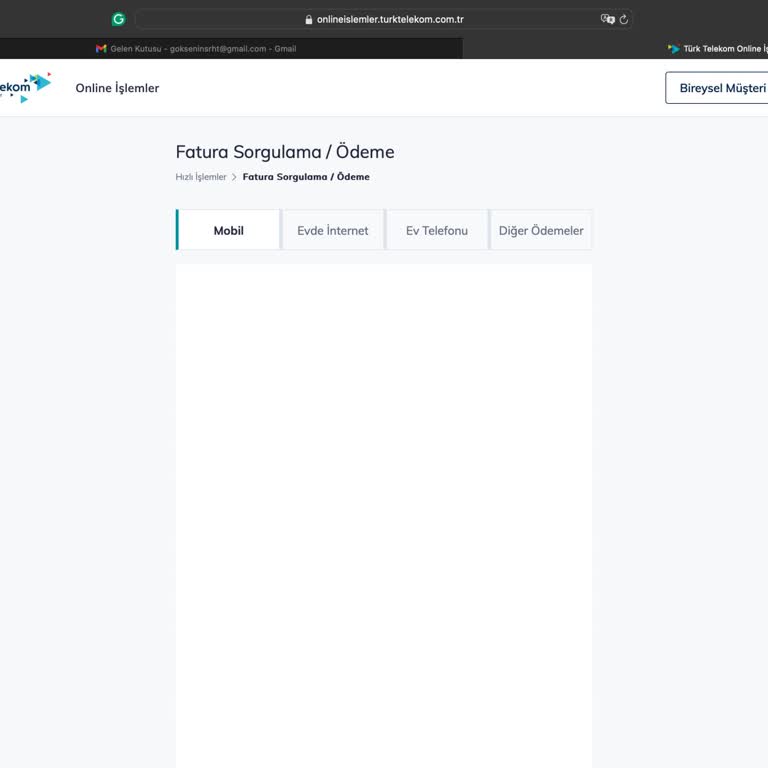Click the Fatura Sorgulama / Ödeme breadcrumb text
This screenshot has width=768, height=768.
point(306,177)
